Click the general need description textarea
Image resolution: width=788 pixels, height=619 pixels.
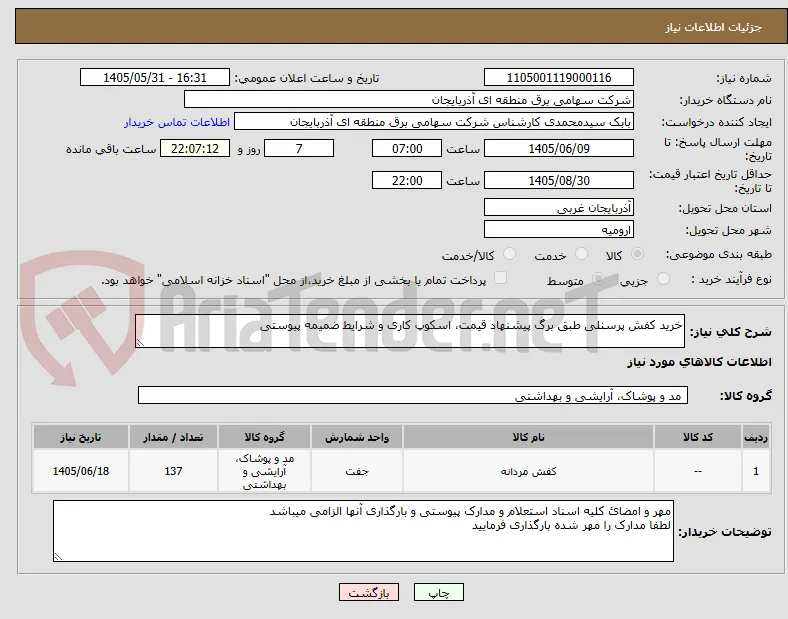410,331
